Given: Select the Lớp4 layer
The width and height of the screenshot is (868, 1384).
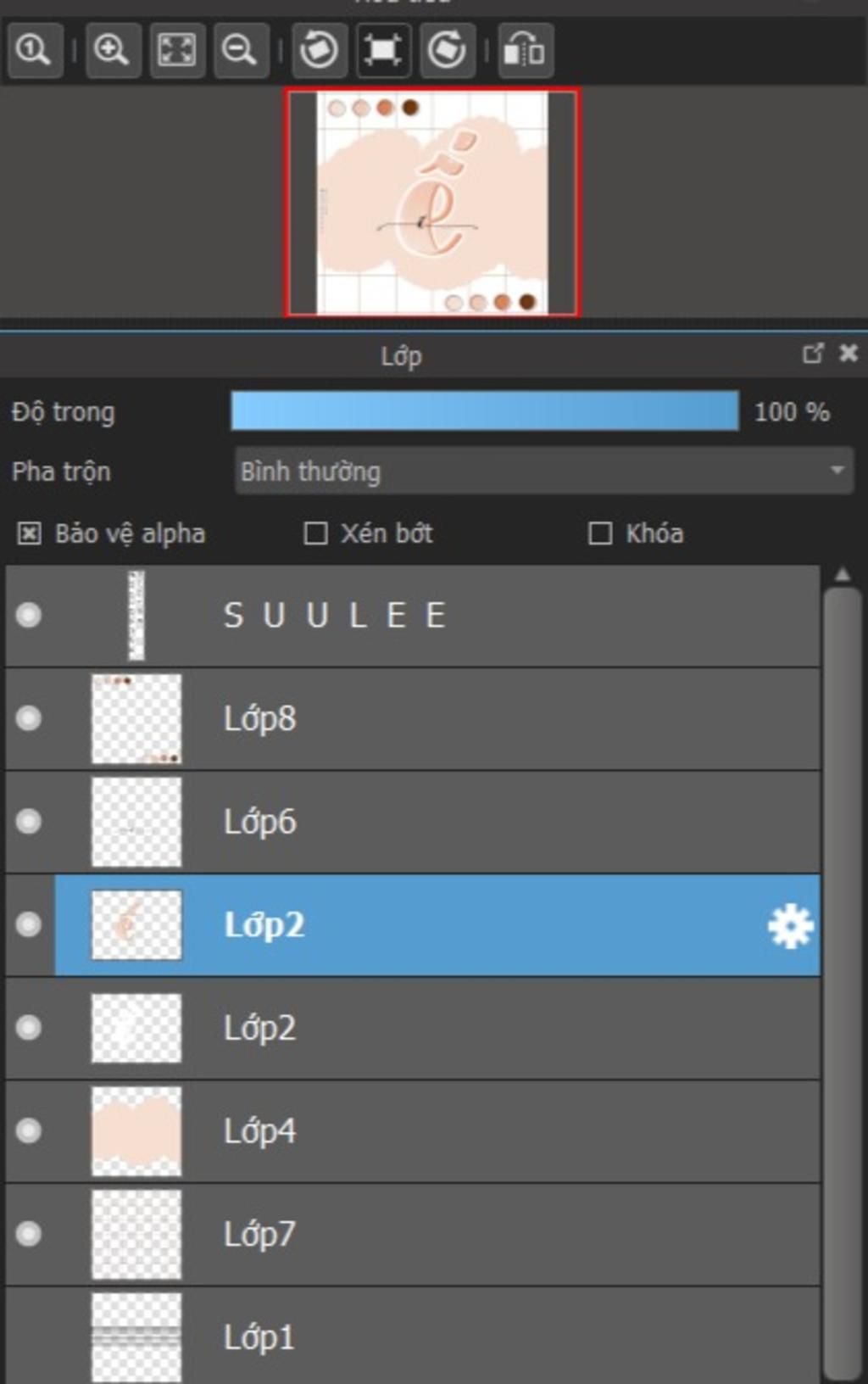Looking at the screenshot, I should coord(413,1131).
